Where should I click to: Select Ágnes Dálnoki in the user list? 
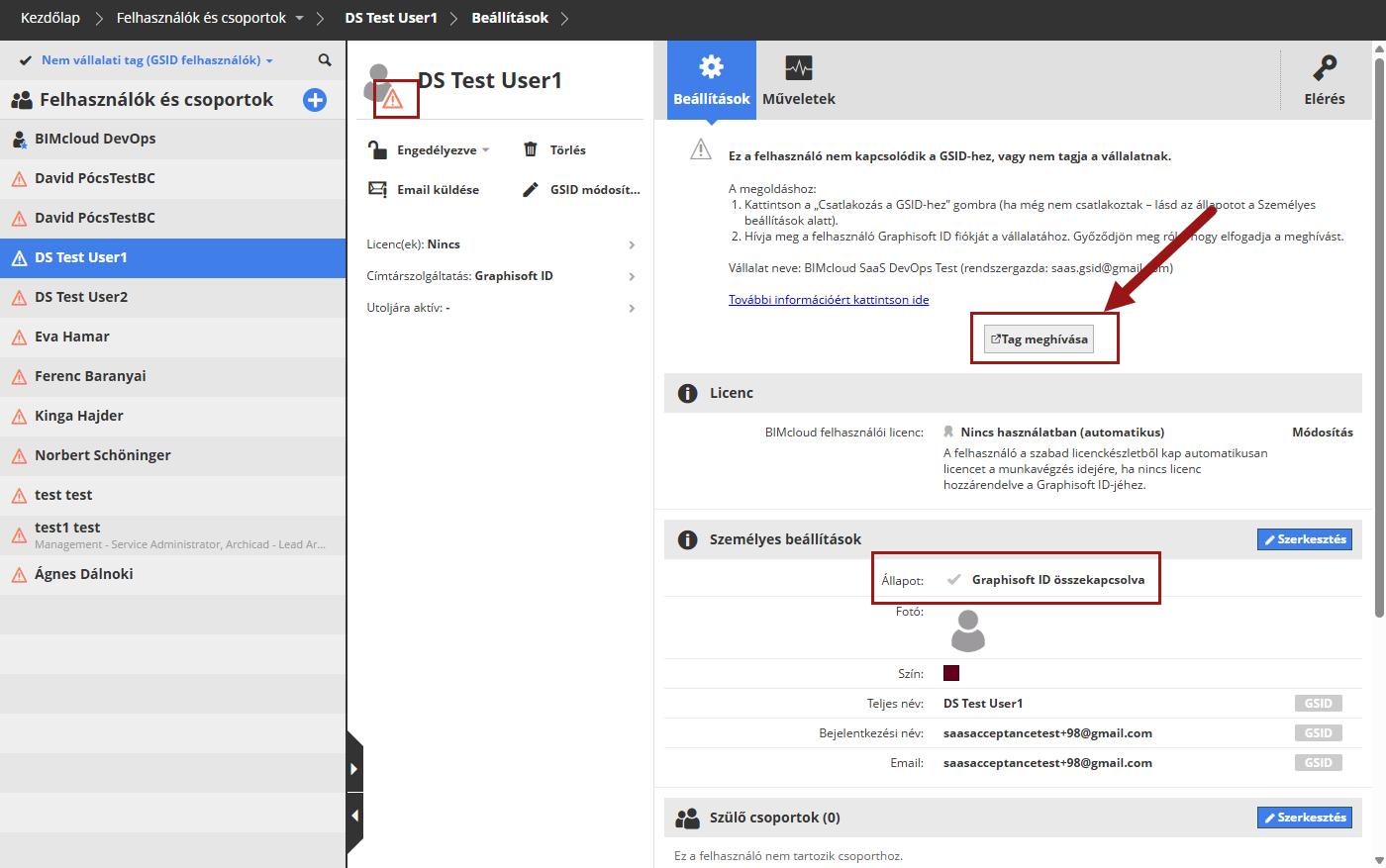[172, 574]
